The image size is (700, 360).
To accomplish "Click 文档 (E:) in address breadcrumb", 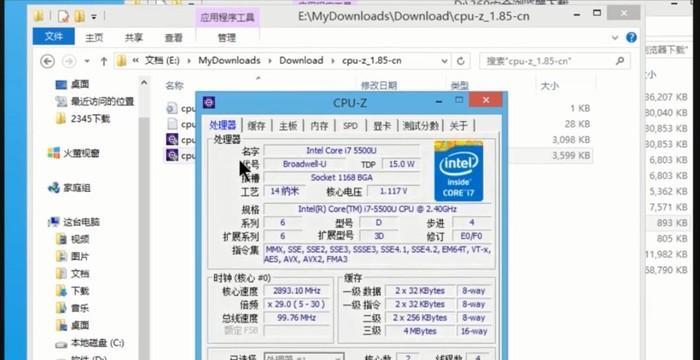I will click(162, 61).
